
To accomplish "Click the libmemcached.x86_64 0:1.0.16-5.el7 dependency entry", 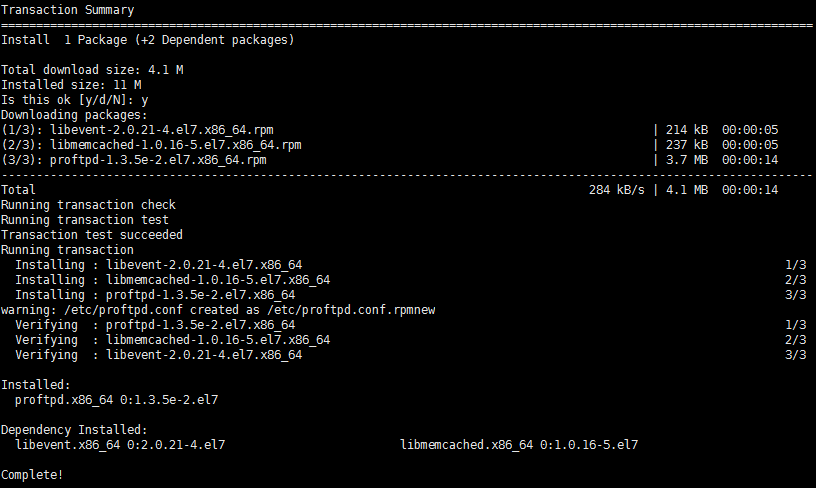I will [x=519, y=444].
